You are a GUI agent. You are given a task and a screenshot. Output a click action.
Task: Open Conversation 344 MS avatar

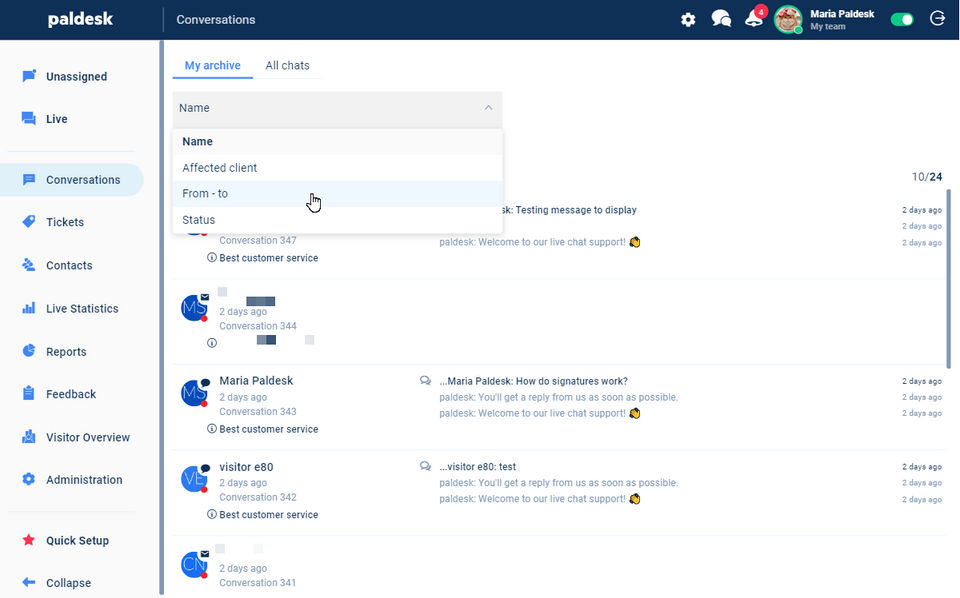tap(194, 307)
